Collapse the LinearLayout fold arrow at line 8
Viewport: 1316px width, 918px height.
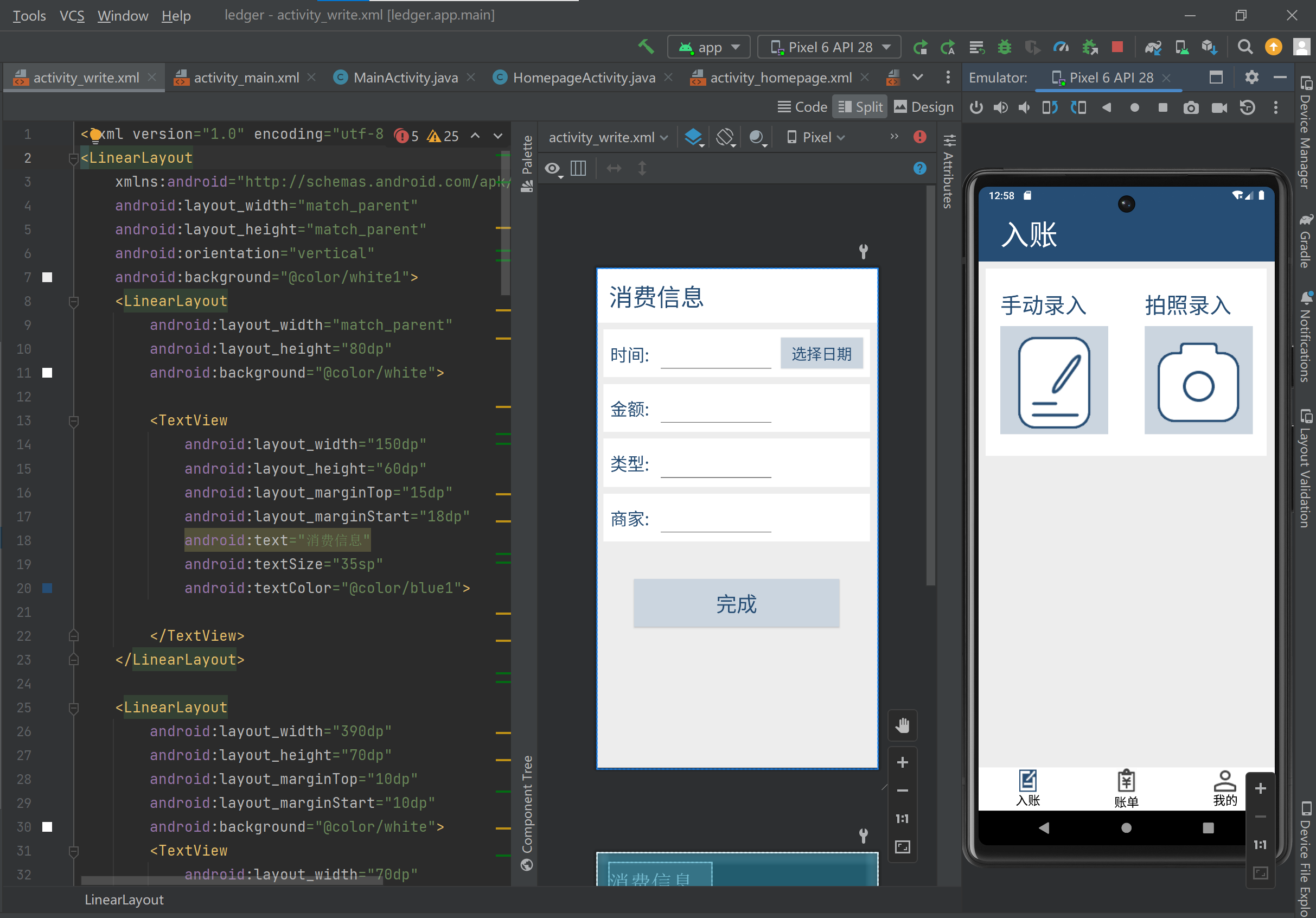point(73,301)
